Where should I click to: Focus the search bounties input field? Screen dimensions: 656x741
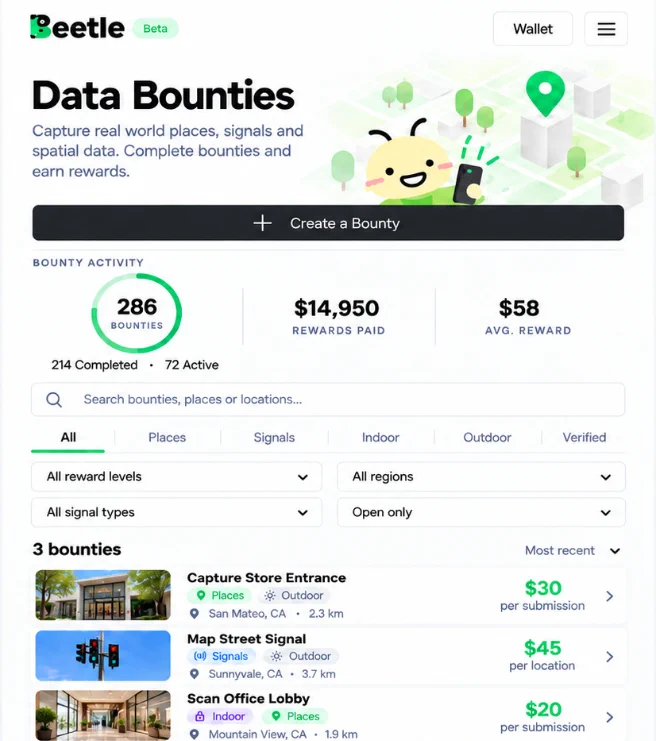[x=328, y=400]
